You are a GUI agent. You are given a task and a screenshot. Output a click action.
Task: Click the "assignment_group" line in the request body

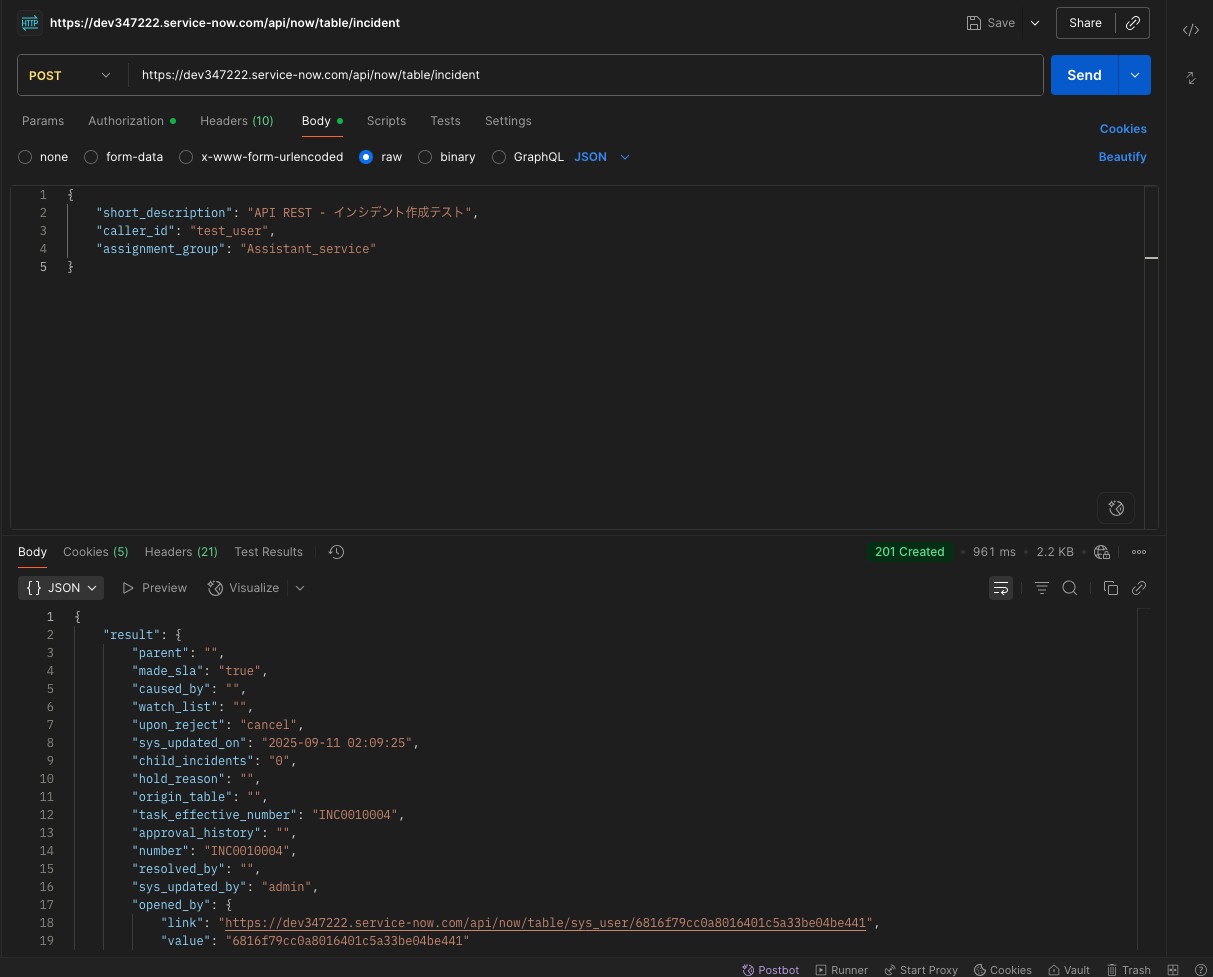(x=236, y=249)
